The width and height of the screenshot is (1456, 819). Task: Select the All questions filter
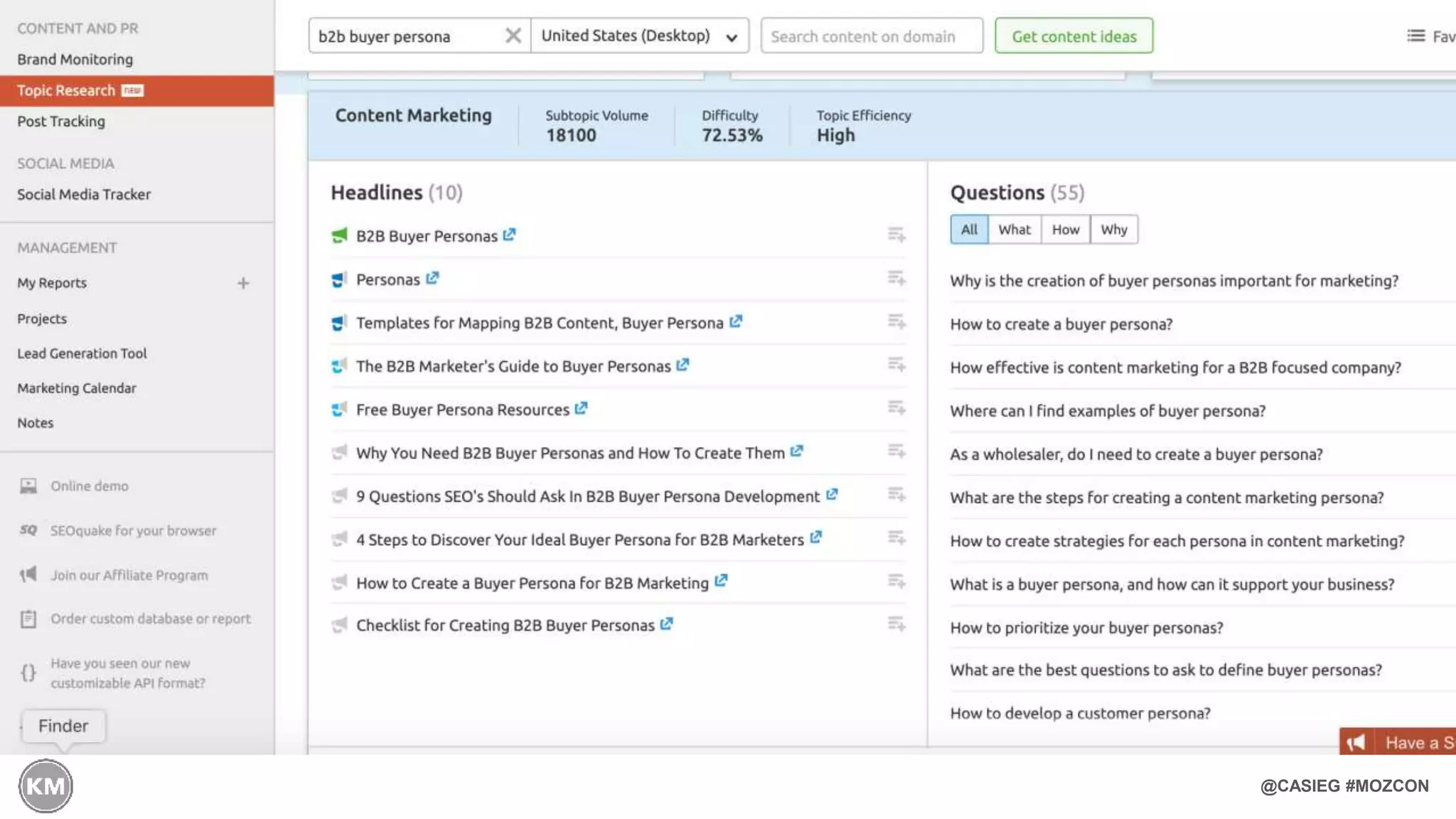tap(968, 230)
